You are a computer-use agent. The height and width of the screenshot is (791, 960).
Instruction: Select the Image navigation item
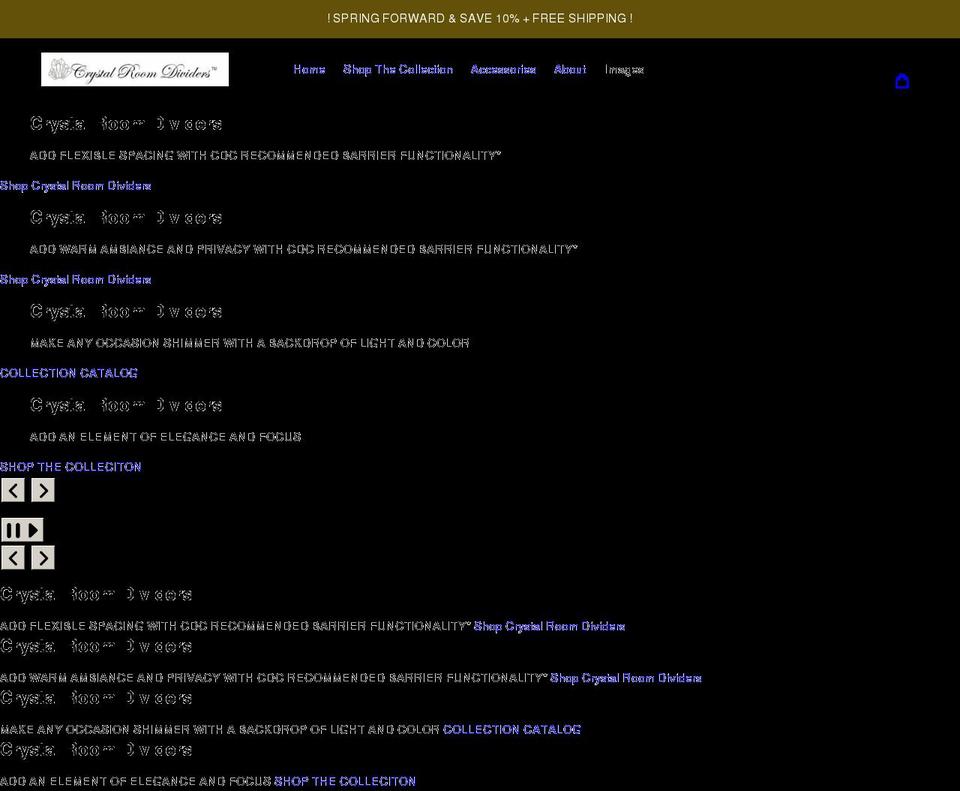pos(623,69)
